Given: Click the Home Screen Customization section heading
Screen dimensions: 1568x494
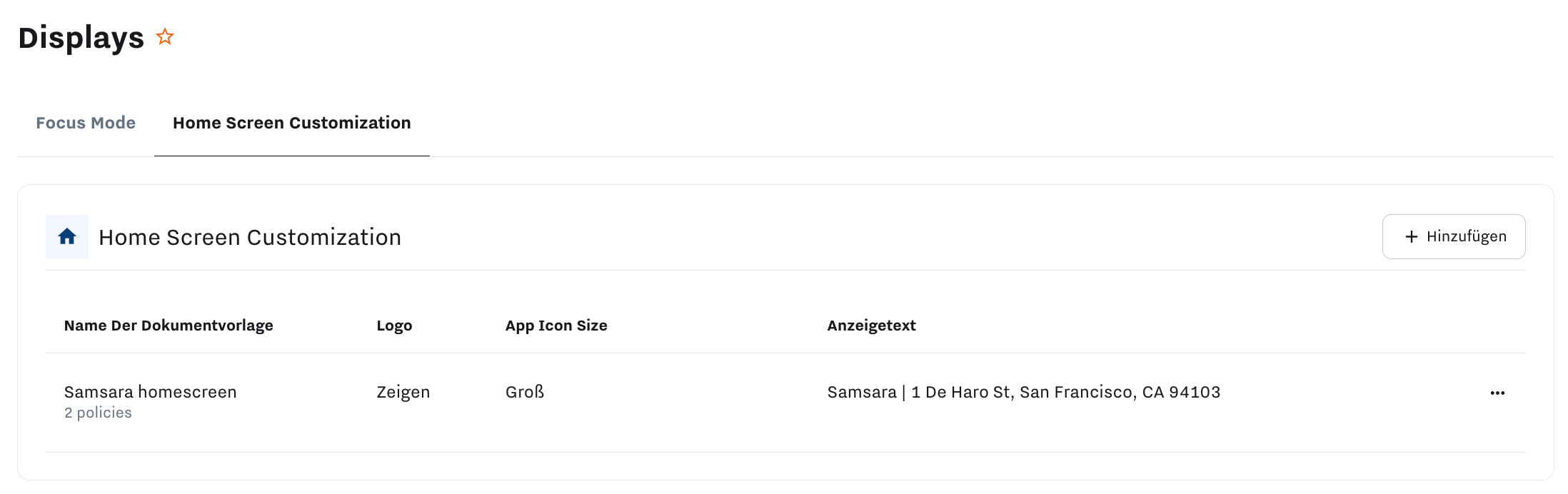Looking at the screenshot, I should 250,237.
